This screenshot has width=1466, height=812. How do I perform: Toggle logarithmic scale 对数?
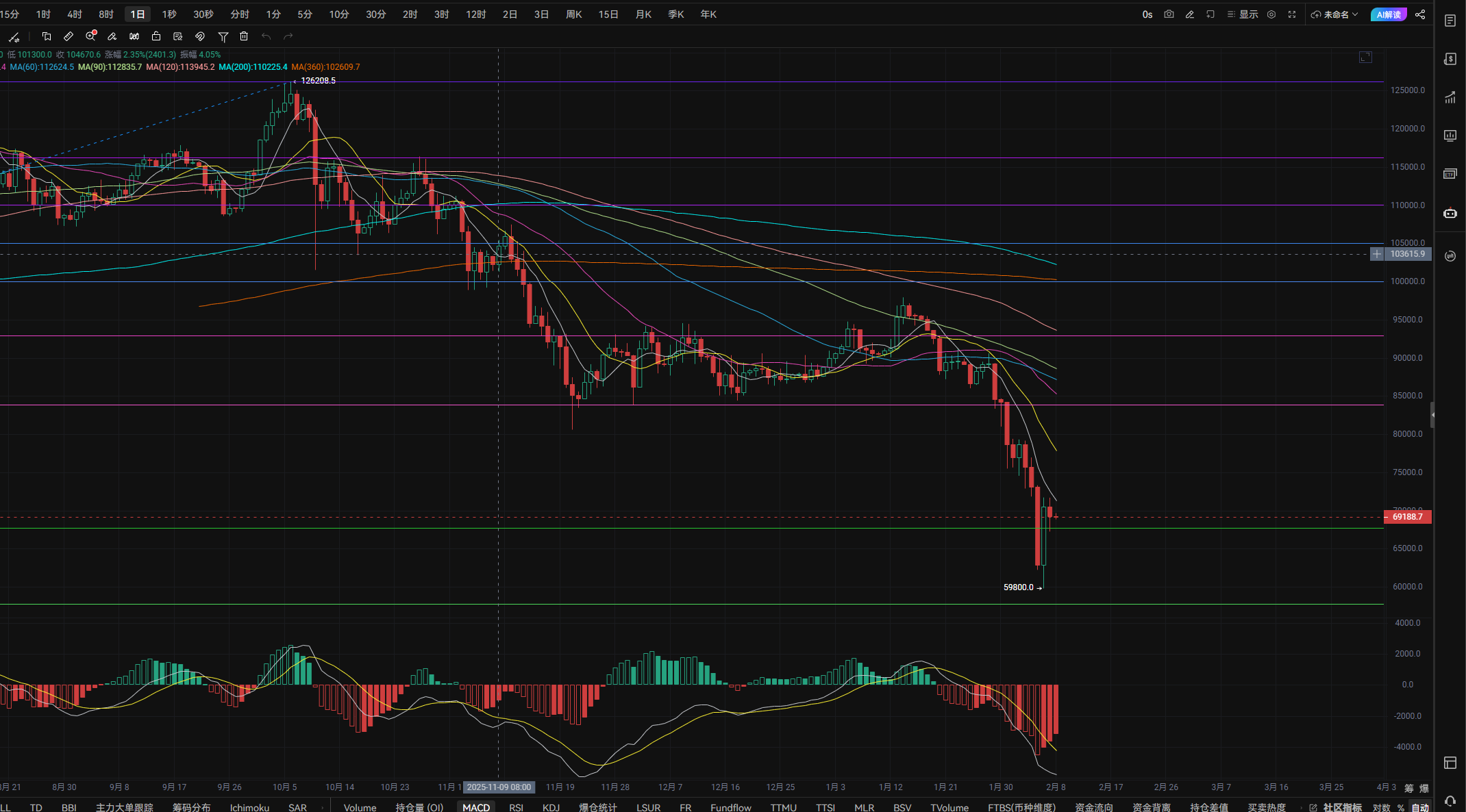tap(1381, 807)
